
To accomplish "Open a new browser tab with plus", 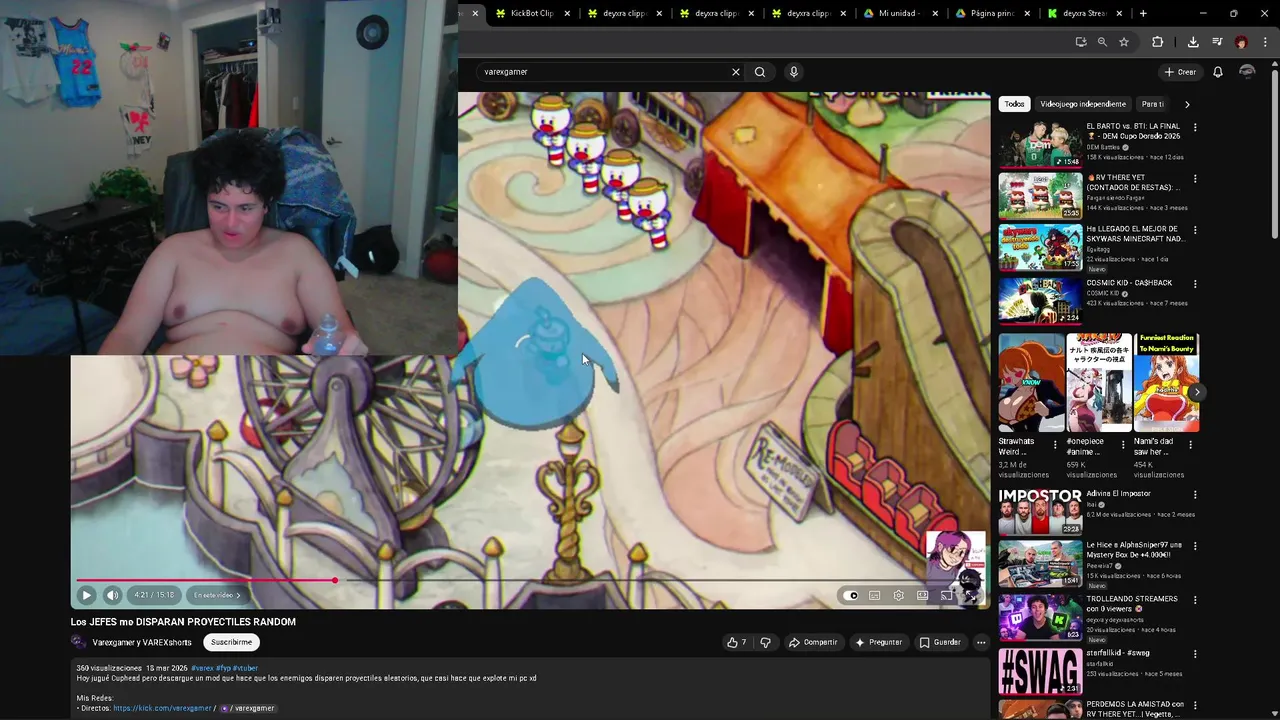I will click(x=1143, y=13).
